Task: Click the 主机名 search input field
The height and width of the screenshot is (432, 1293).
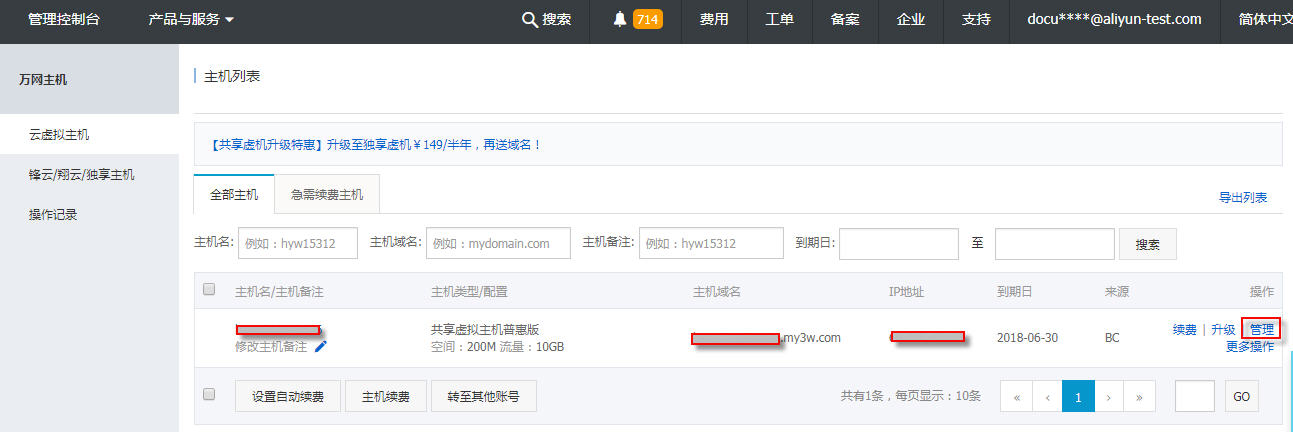Action: pyautogui.click(x=298, y=243)
